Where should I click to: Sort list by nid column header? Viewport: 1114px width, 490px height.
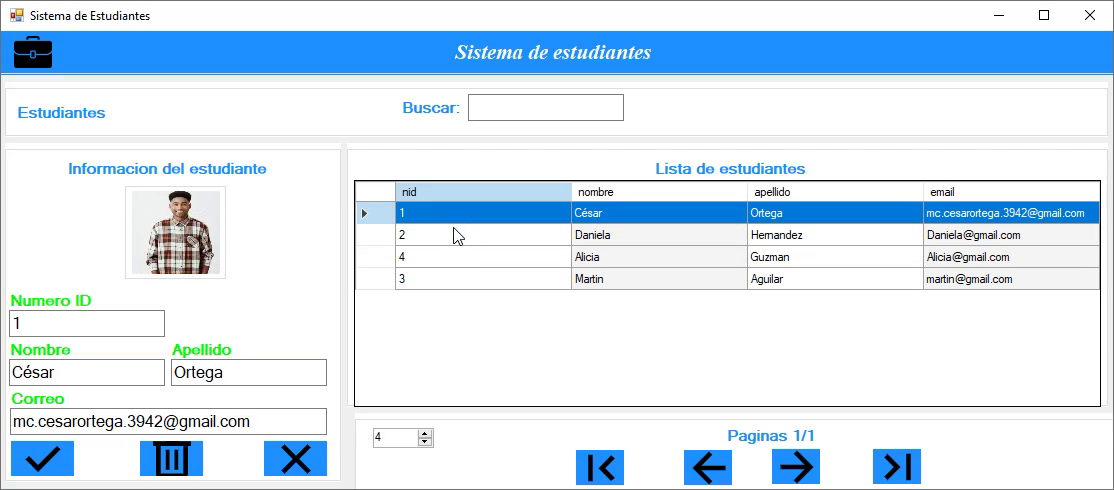(x=483, y=192)
